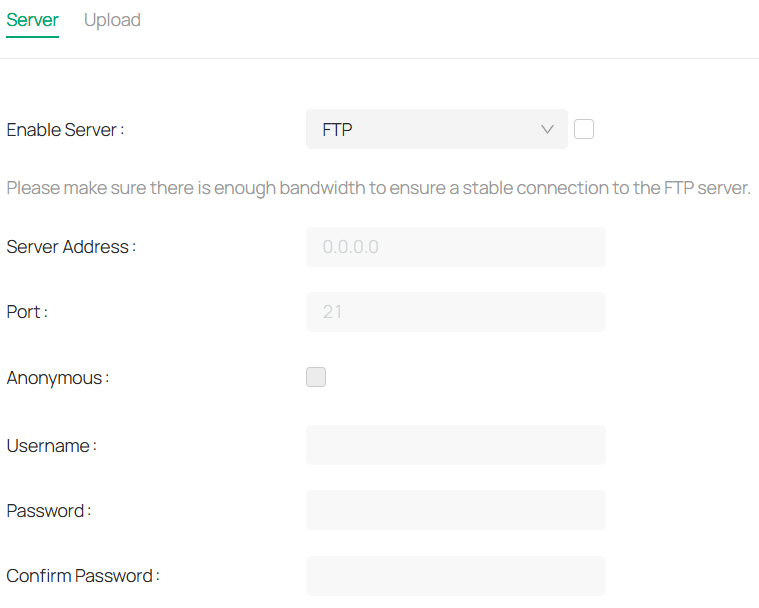Click the "Port" label text
This screenshot has width=759, height=608.
[x=27, y=312]
